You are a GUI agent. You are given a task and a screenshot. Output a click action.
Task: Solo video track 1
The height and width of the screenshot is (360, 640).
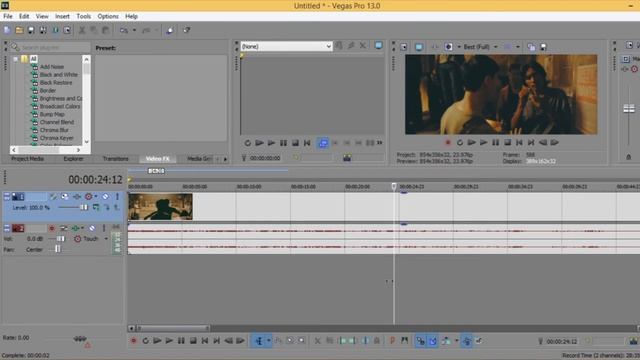(117, 197)
